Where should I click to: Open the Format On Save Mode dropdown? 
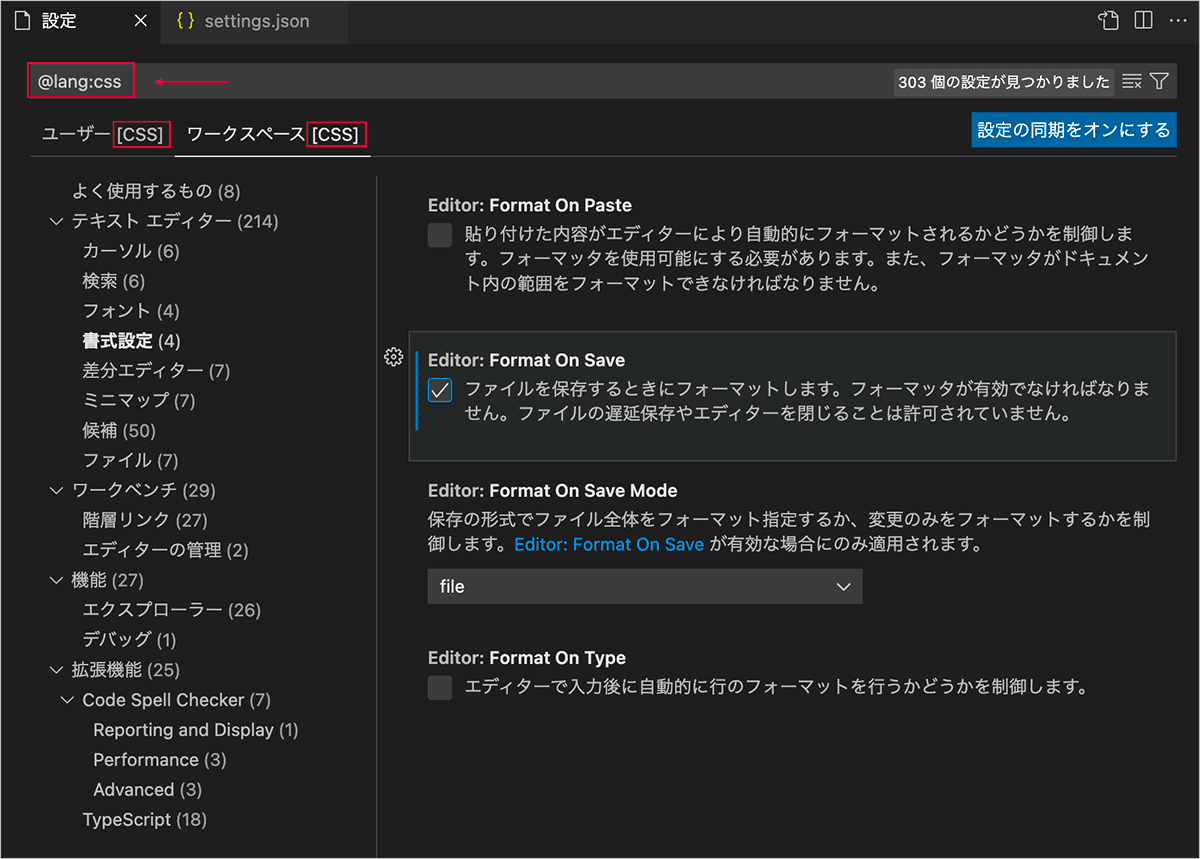coord(644,587)
